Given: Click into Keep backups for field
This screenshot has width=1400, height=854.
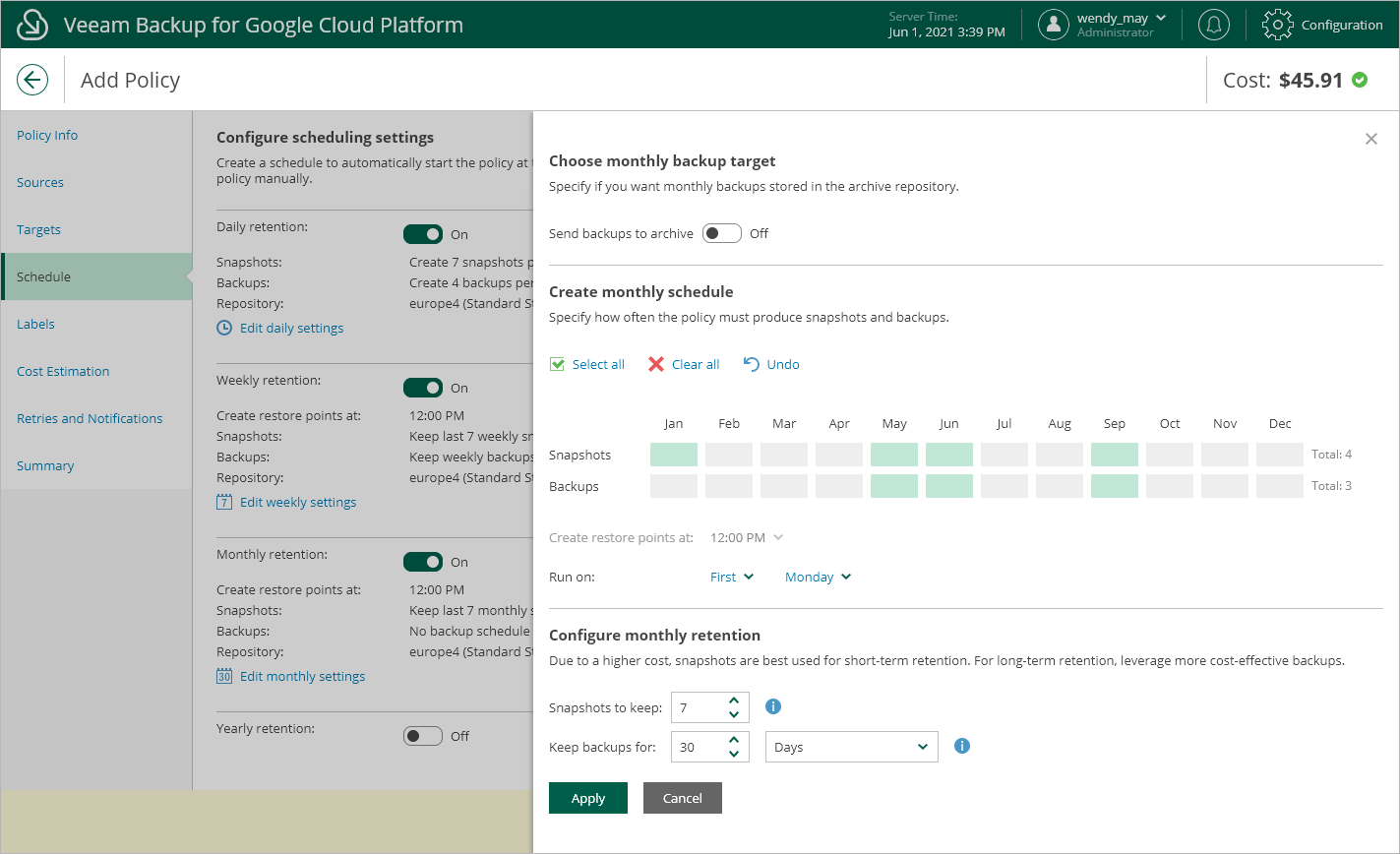Looking at the screenshot, I should click(699, 747).
